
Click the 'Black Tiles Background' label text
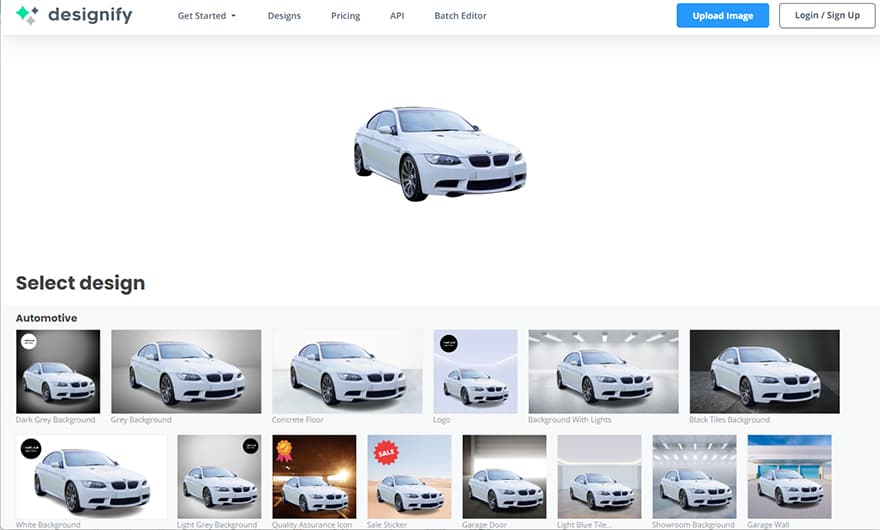click(x=730, y=419)
